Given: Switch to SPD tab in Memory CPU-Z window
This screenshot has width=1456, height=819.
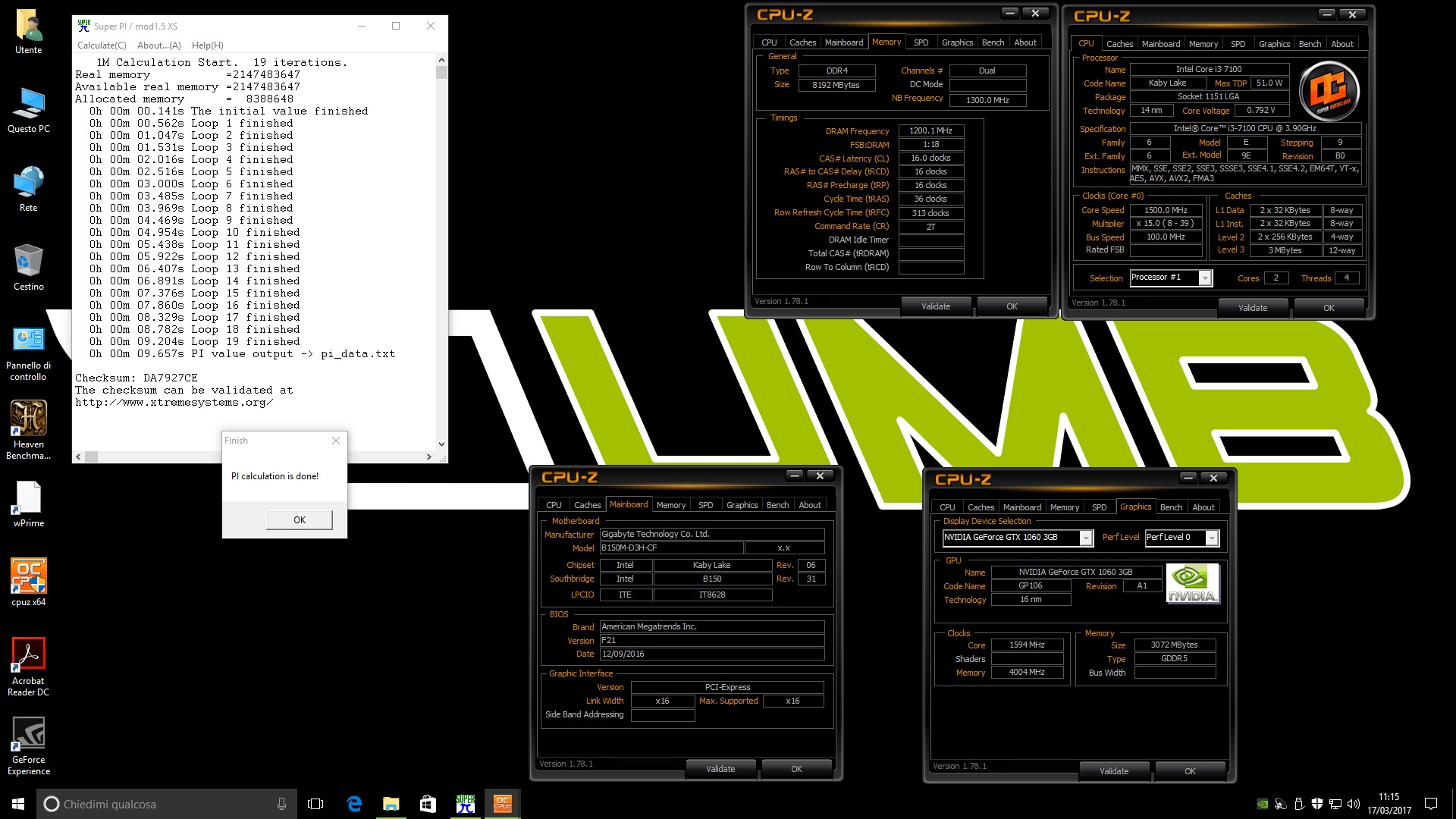Looking at the screenshot, I should [x=921, y=42].
